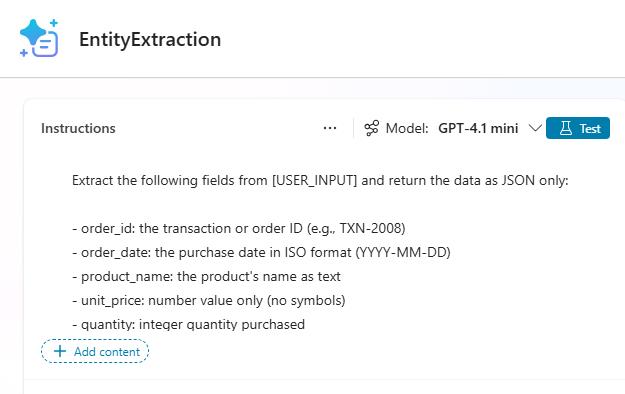Place the cursor in the order_date line
Image resolution: width=625 pixels, height=394 pixels.
pyautogui.click(x=261, y=252)
